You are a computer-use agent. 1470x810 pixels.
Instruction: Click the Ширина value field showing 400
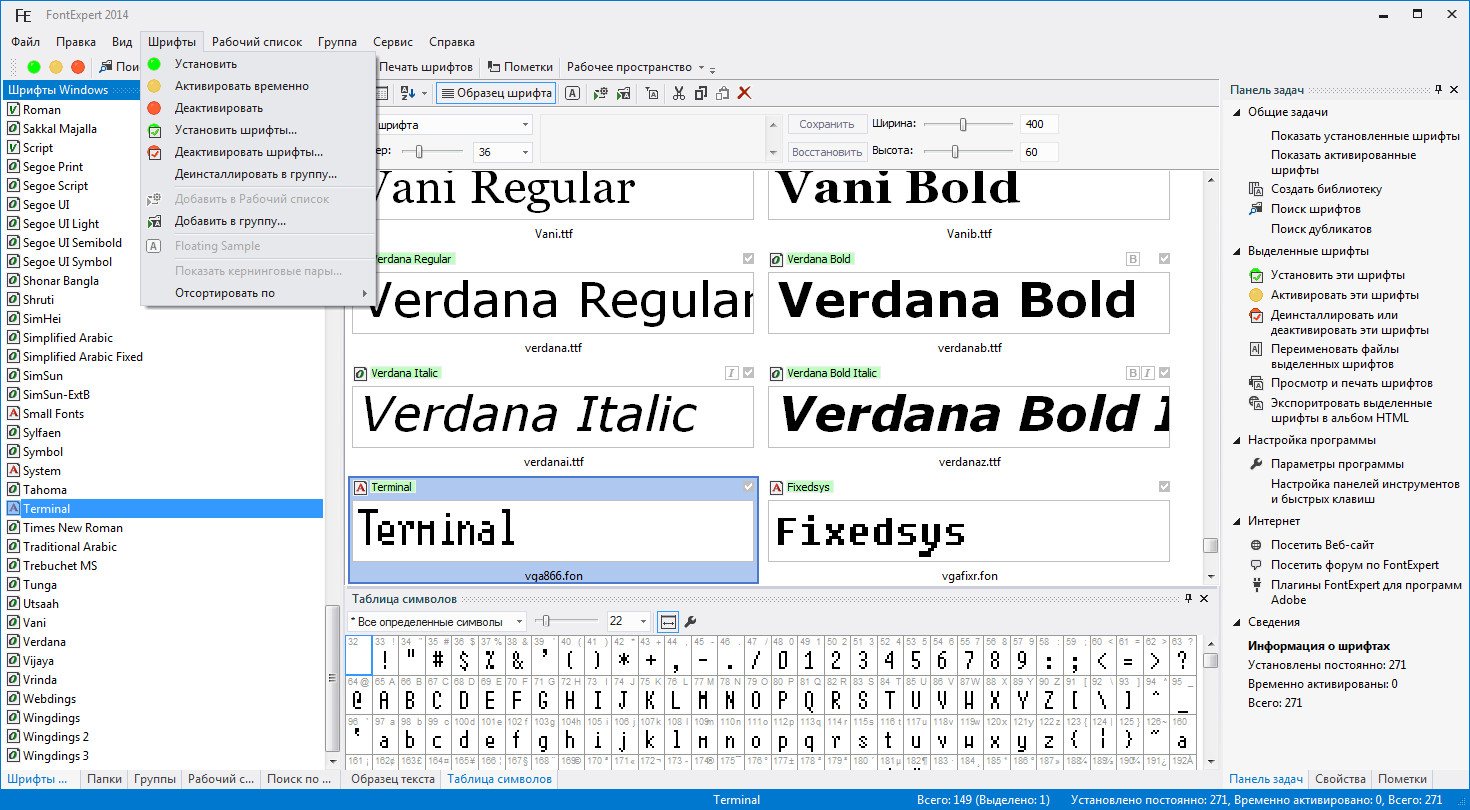1039,124
